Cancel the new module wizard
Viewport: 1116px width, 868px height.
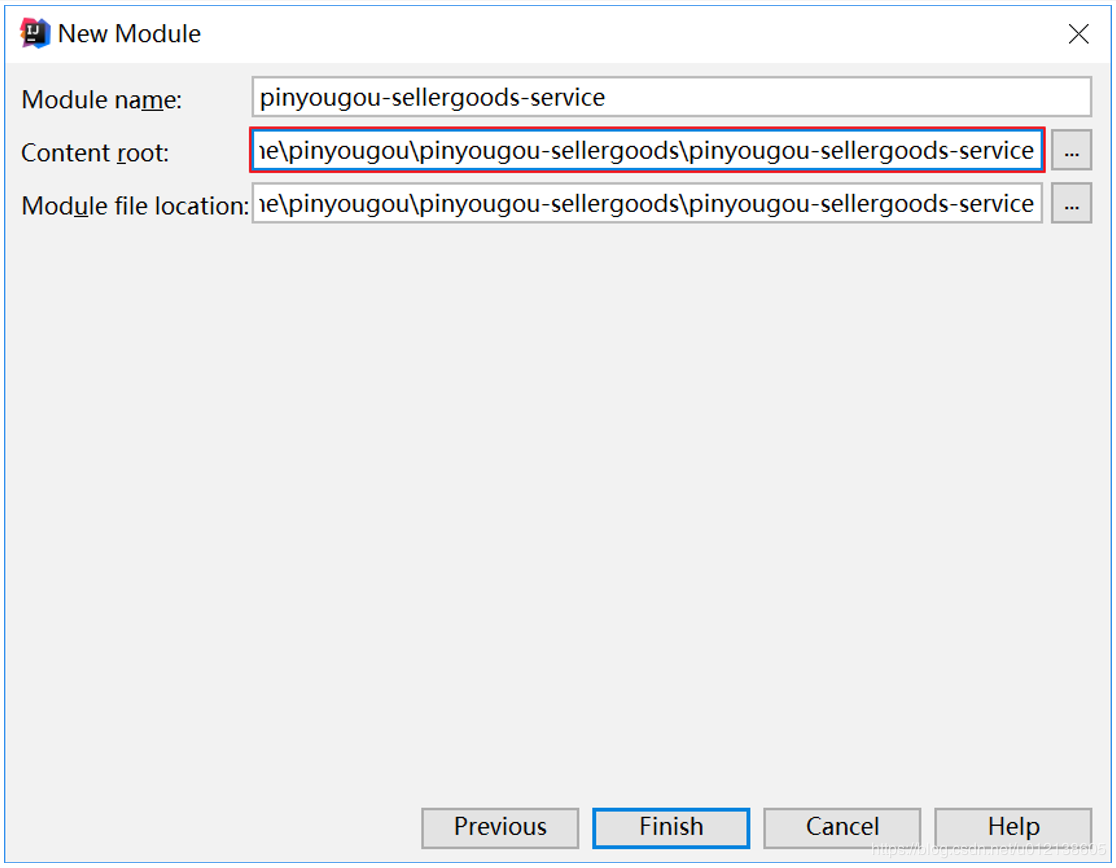pyautogui.click(x=842, y=827)
